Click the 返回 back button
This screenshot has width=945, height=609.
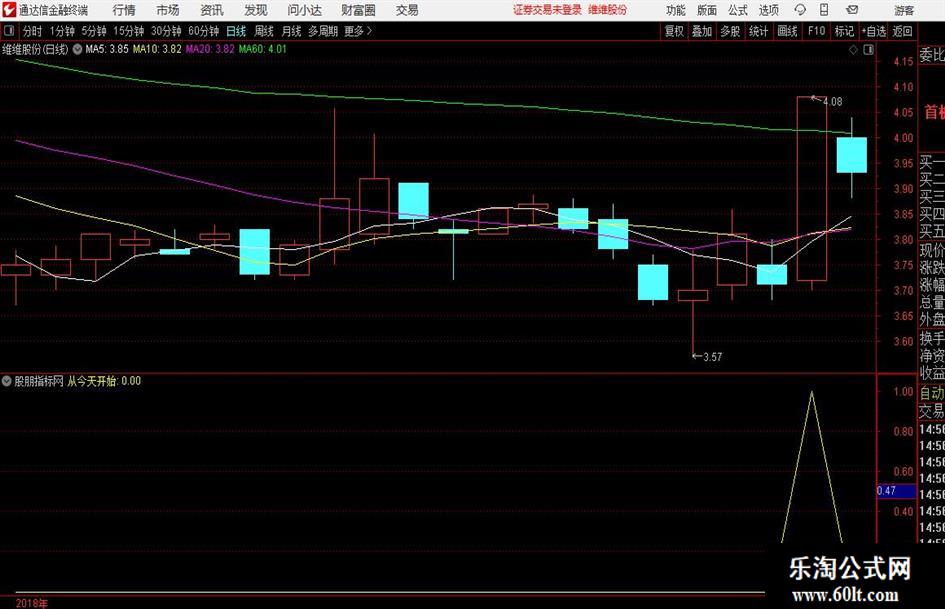[x=902, y=31]
